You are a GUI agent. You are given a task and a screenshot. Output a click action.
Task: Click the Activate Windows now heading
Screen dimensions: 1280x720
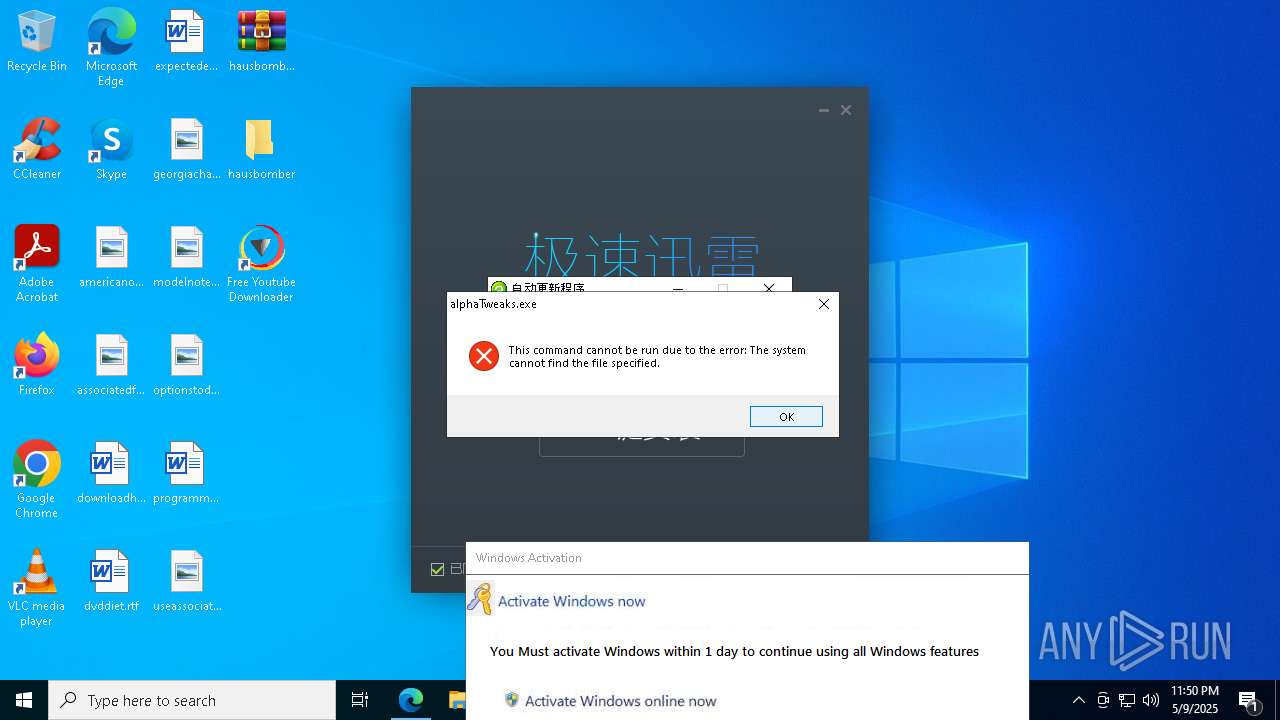pos(571,601)
